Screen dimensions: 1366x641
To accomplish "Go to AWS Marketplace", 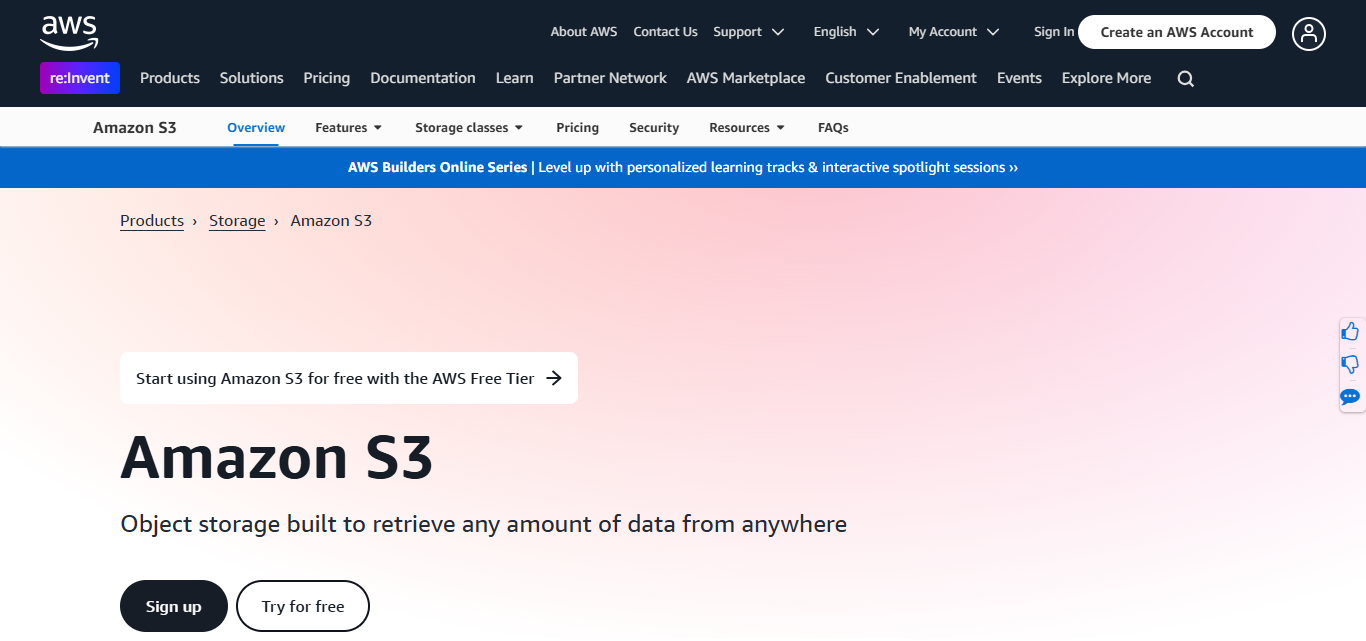I will click(x=746, y=78).
